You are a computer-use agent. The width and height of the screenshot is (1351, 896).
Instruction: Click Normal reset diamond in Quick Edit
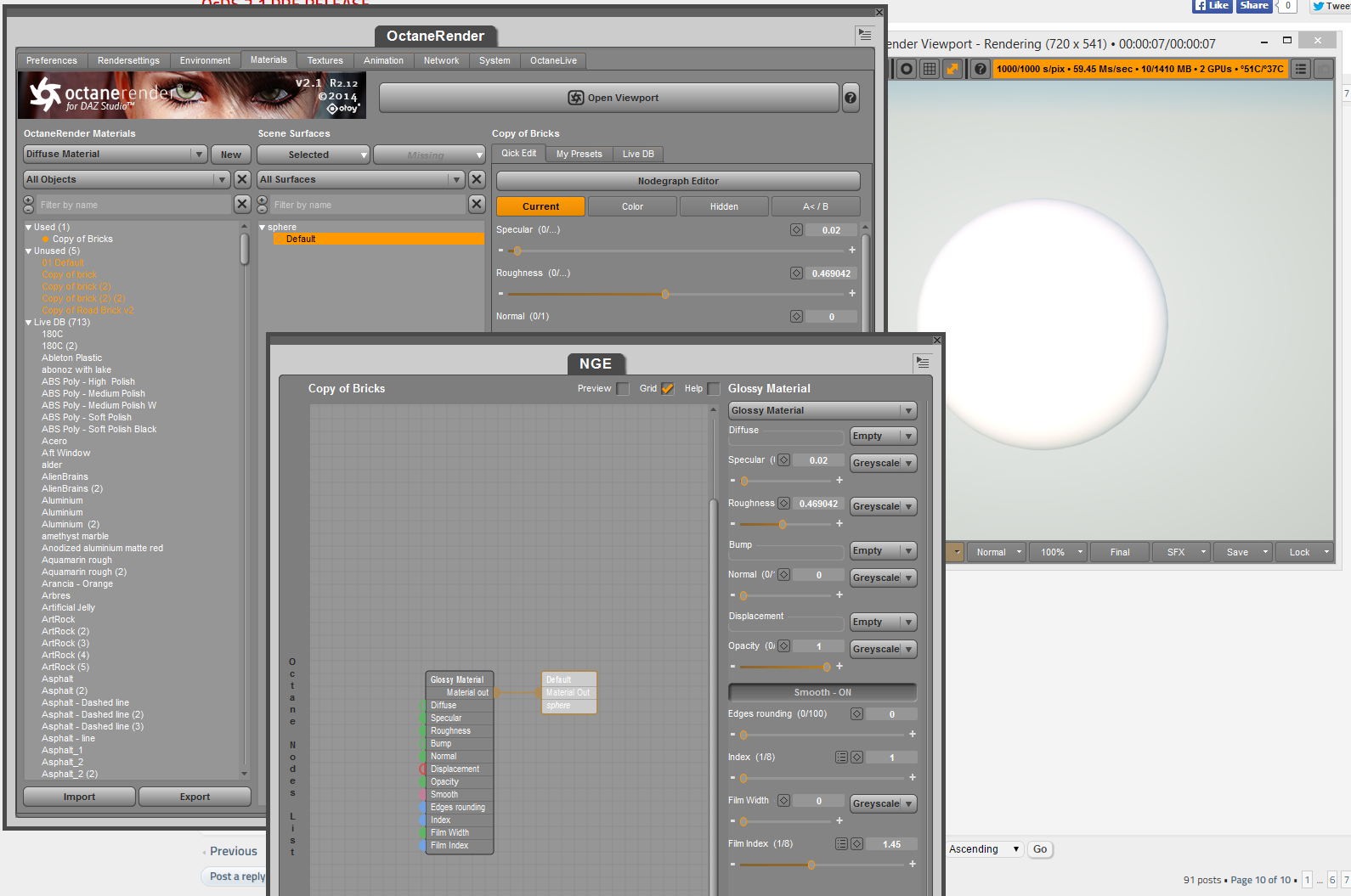(x=796, y=317)
